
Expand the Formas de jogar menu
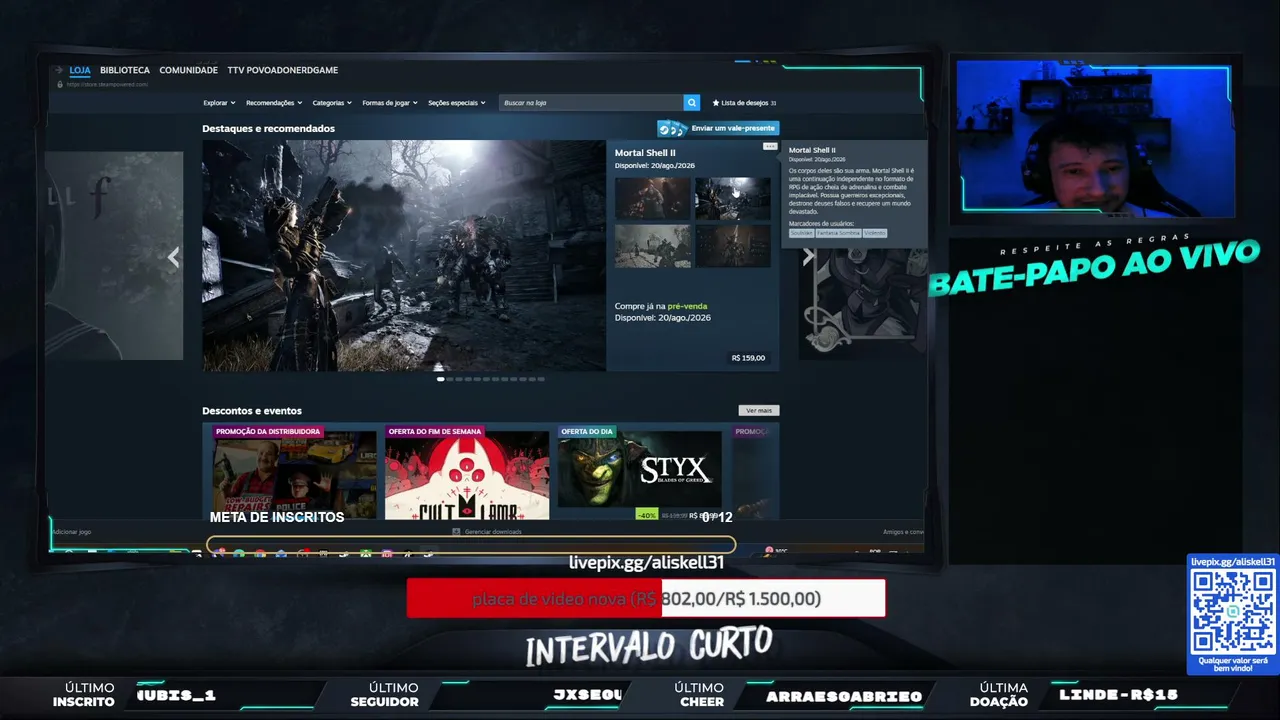pyautogui.click(x=390, y=103)
